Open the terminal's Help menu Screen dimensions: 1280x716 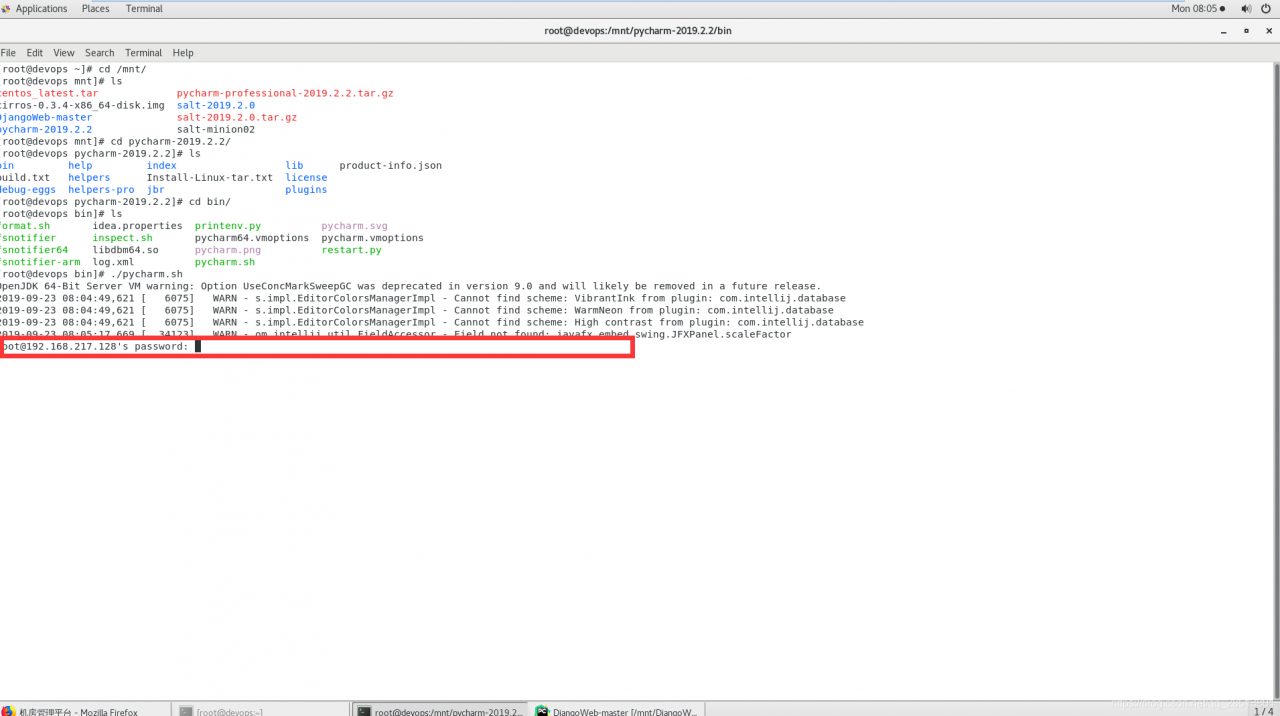183,53
